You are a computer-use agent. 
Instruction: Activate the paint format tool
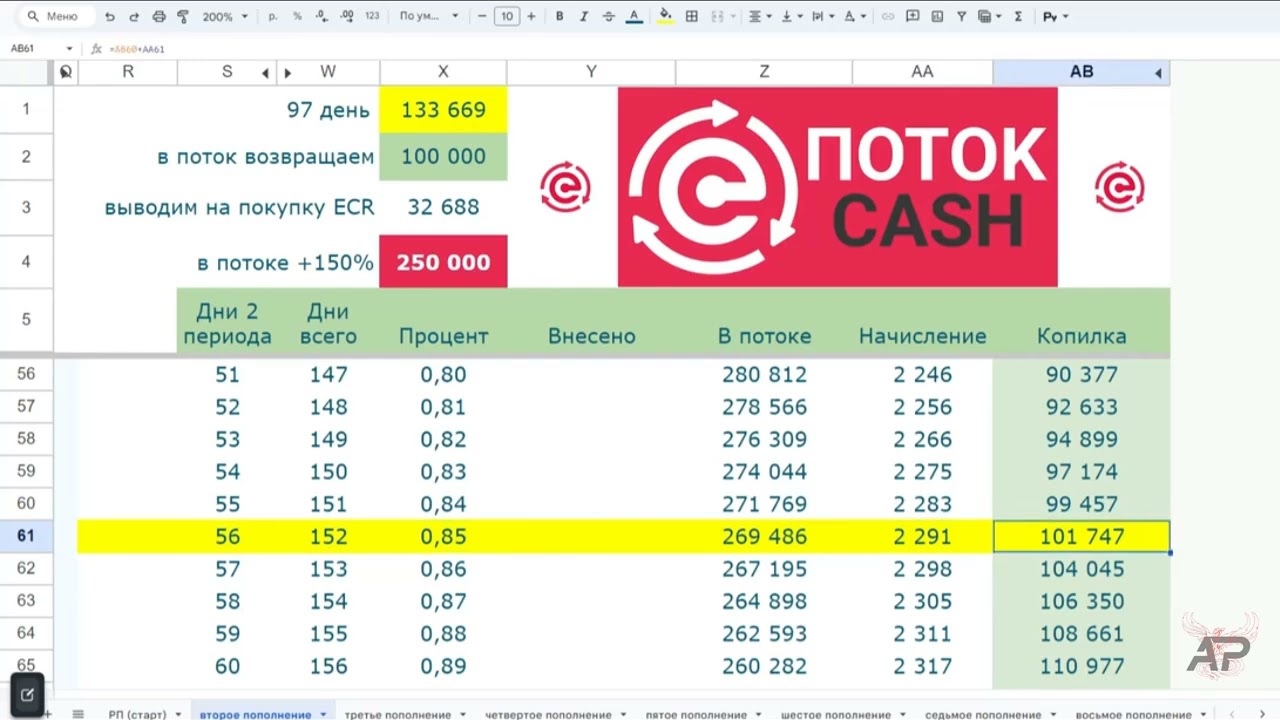(x=183, y=17)
